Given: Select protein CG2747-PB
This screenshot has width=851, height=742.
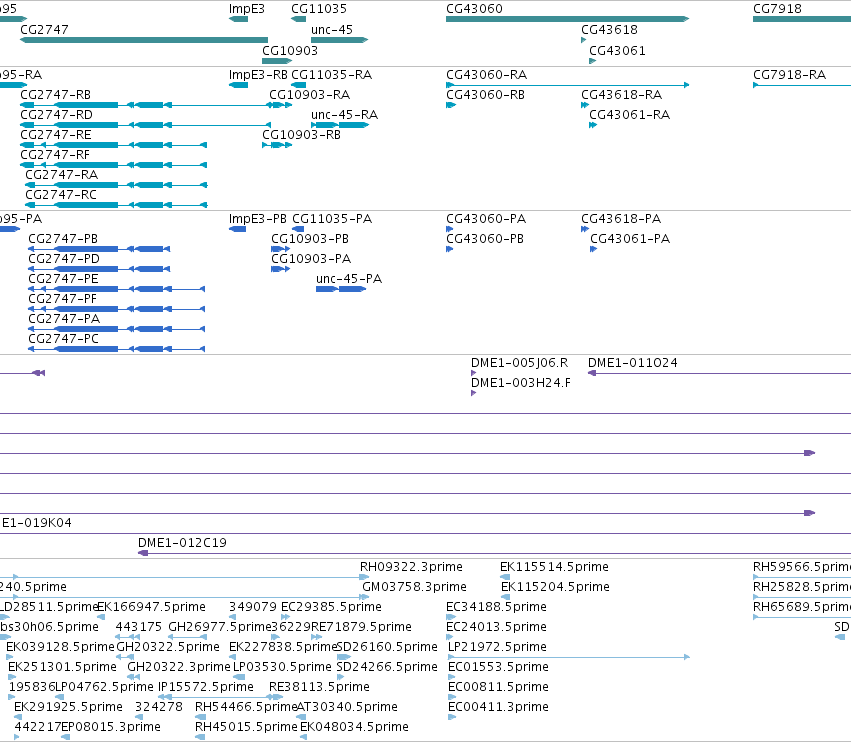Looking at the screenshot, I should 99,249.
